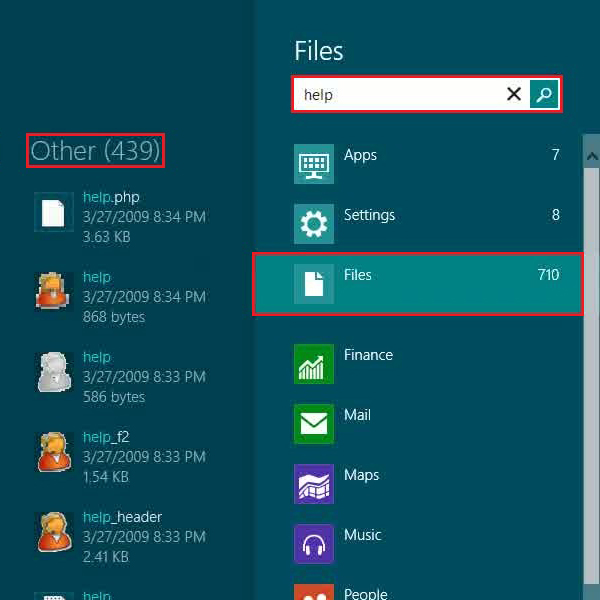Click the Settings label in search scopes
600x600 pixels.
coord(369,215)
